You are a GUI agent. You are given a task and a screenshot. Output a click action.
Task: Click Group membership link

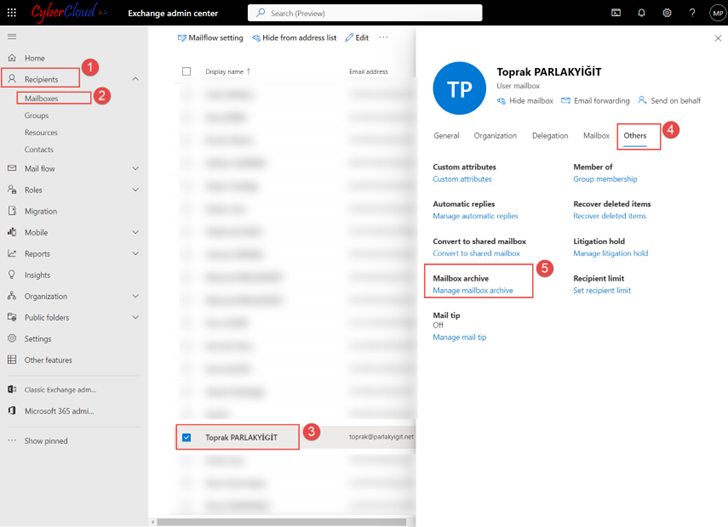click(605, 179)
